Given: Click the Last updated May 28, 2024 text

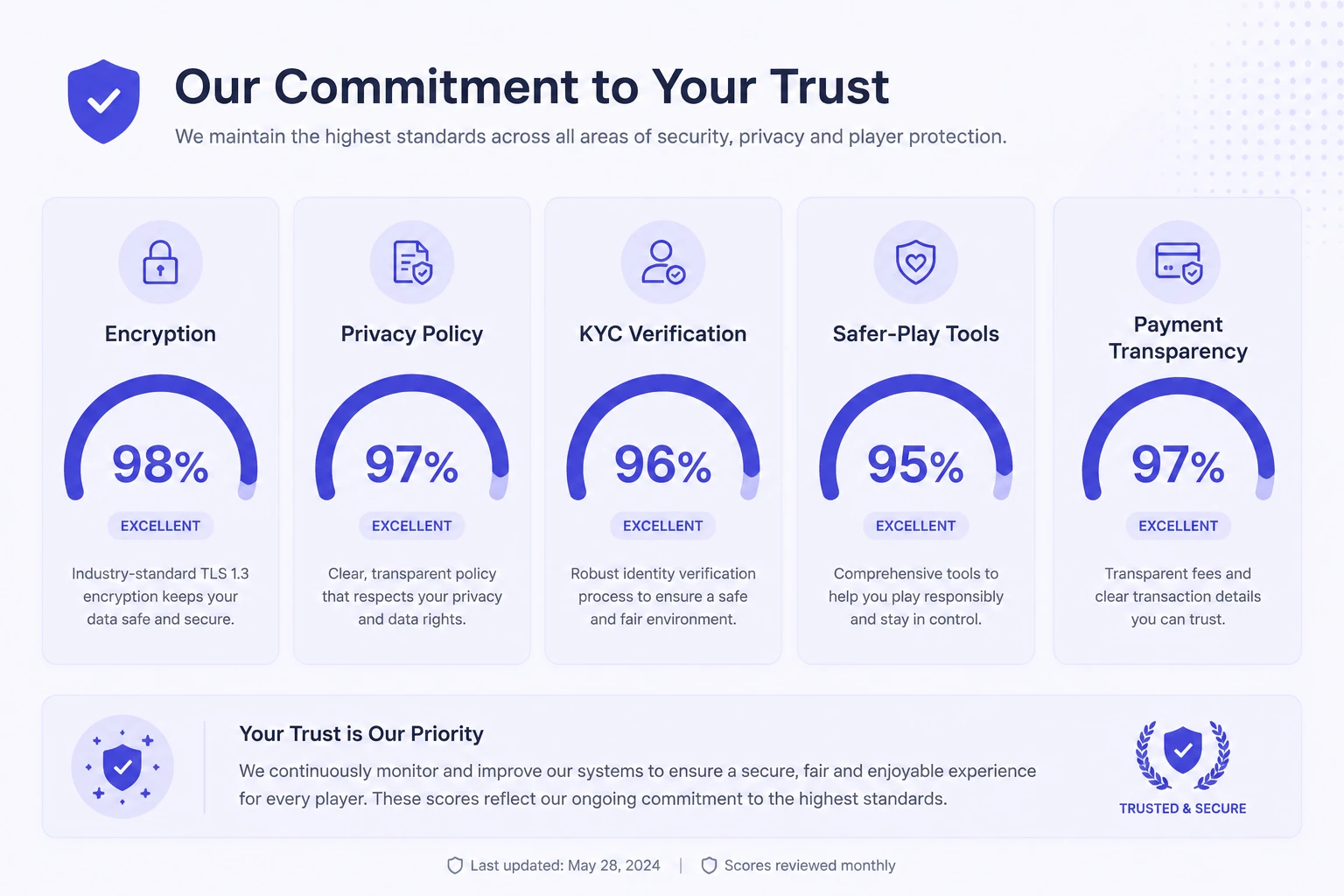Looking at the screenshot, I should [565, 865].
